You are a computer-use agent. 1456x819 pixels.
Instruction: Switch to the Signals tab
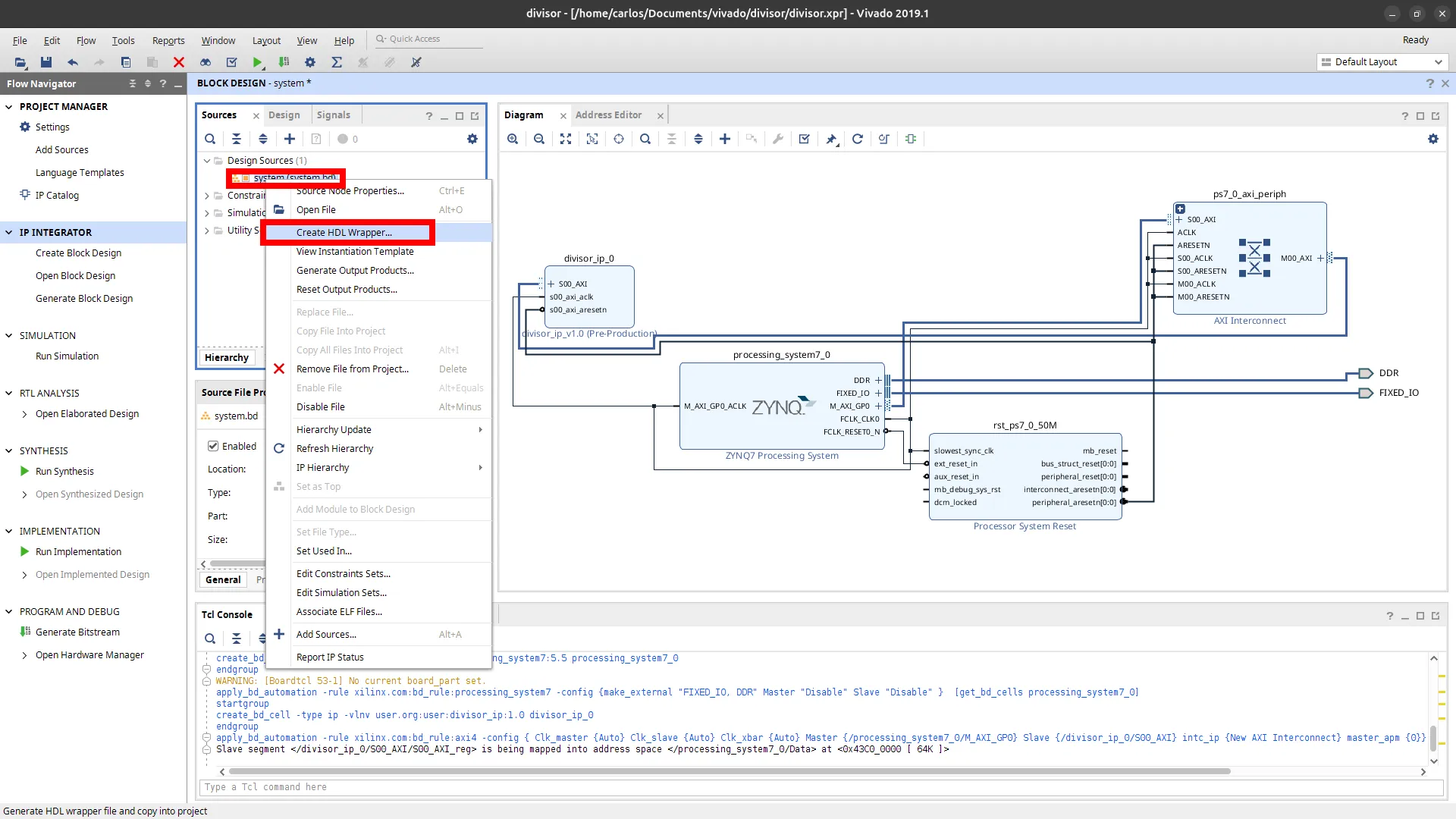pos(334,115)
